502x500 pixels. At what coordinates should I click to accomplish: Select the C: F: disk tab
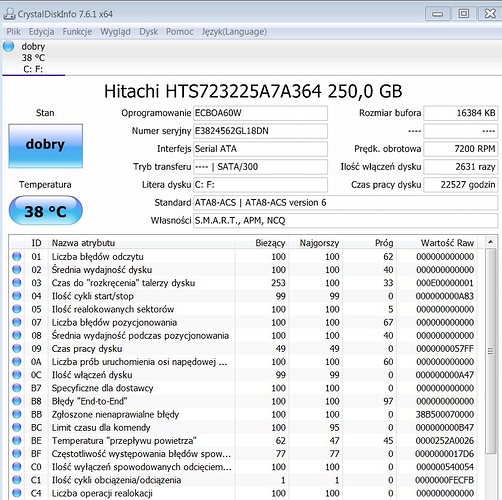pyautogui.click(x=33, y=58)
